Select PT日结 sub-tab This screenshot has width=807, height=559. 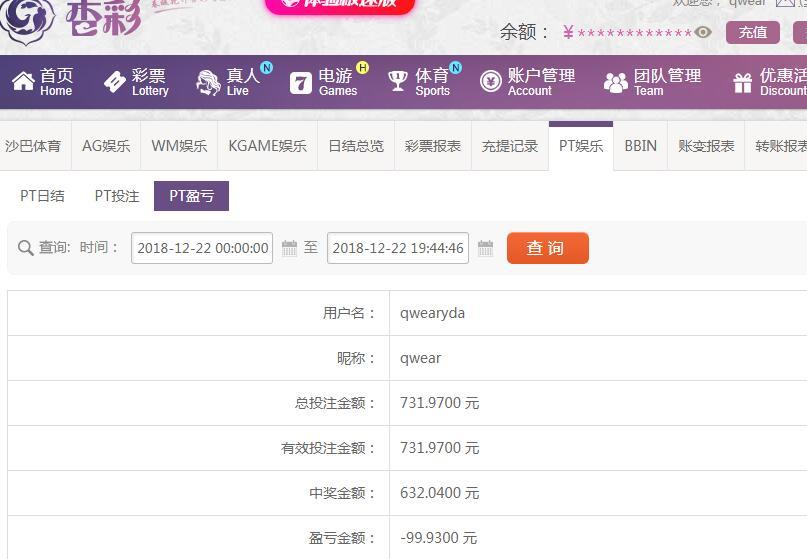click(x=42, y=196)
